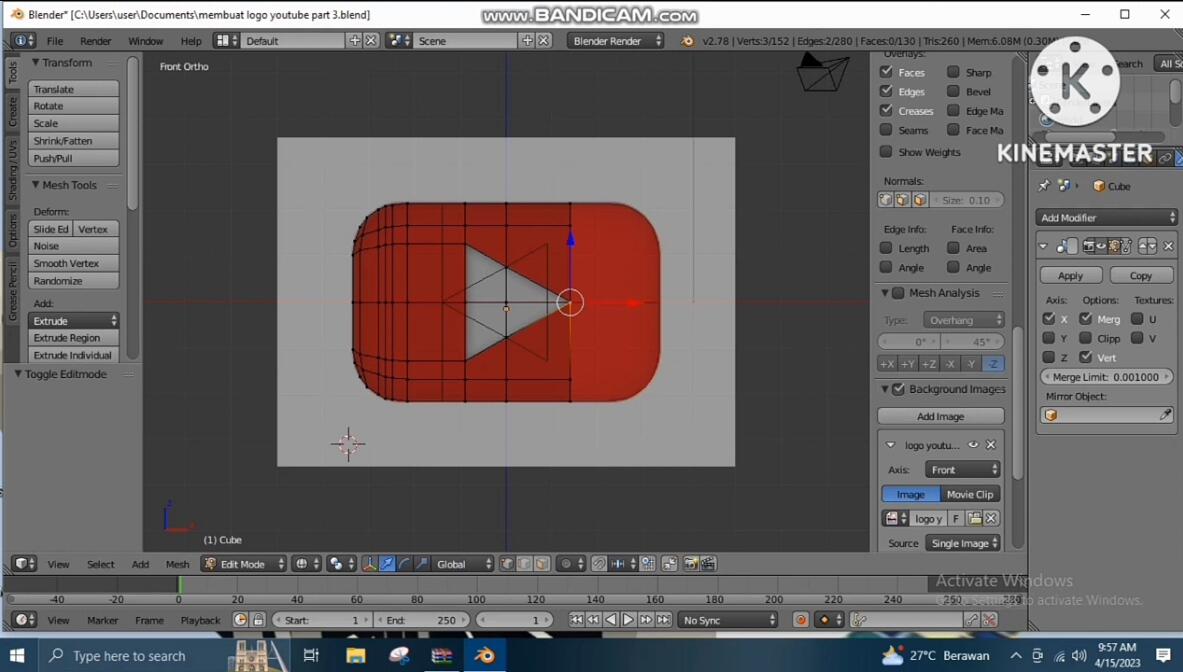
Task: Click the Merge Limit value field
Action: click(1105, 376)
